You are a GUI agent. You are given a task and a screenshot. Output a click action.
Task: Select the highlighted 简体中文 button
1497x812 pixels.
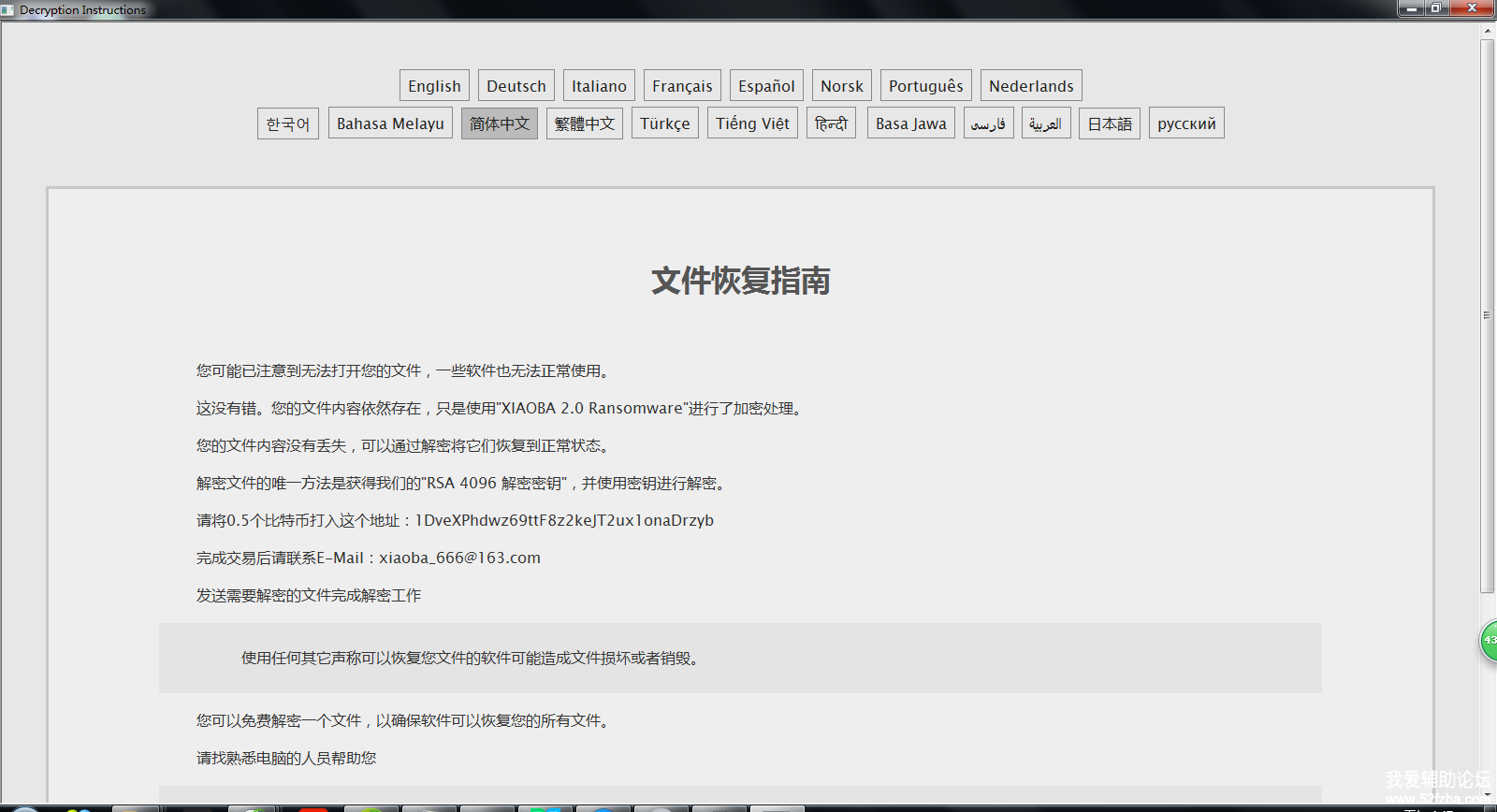tap(500, 123)
